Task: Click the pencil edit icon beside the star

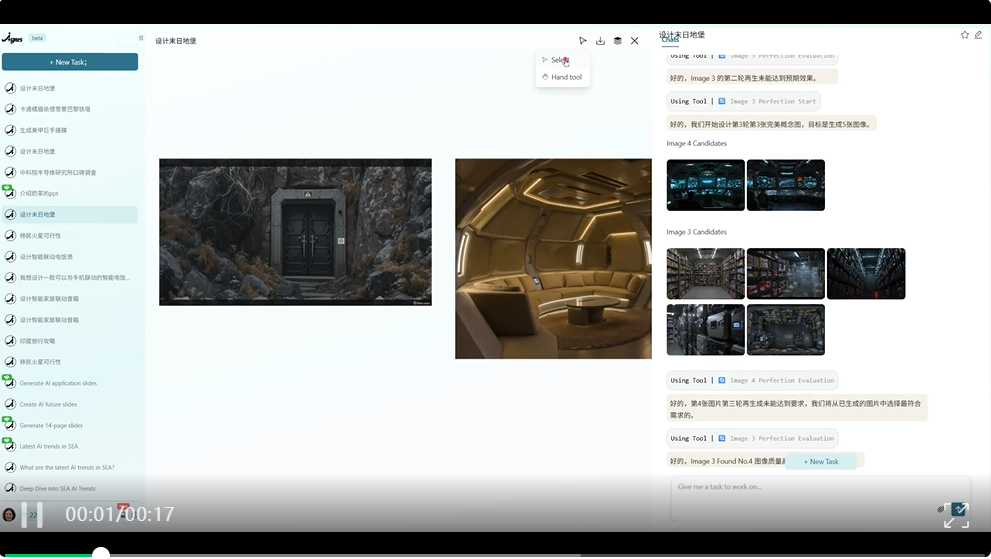Action: point(978,35)
